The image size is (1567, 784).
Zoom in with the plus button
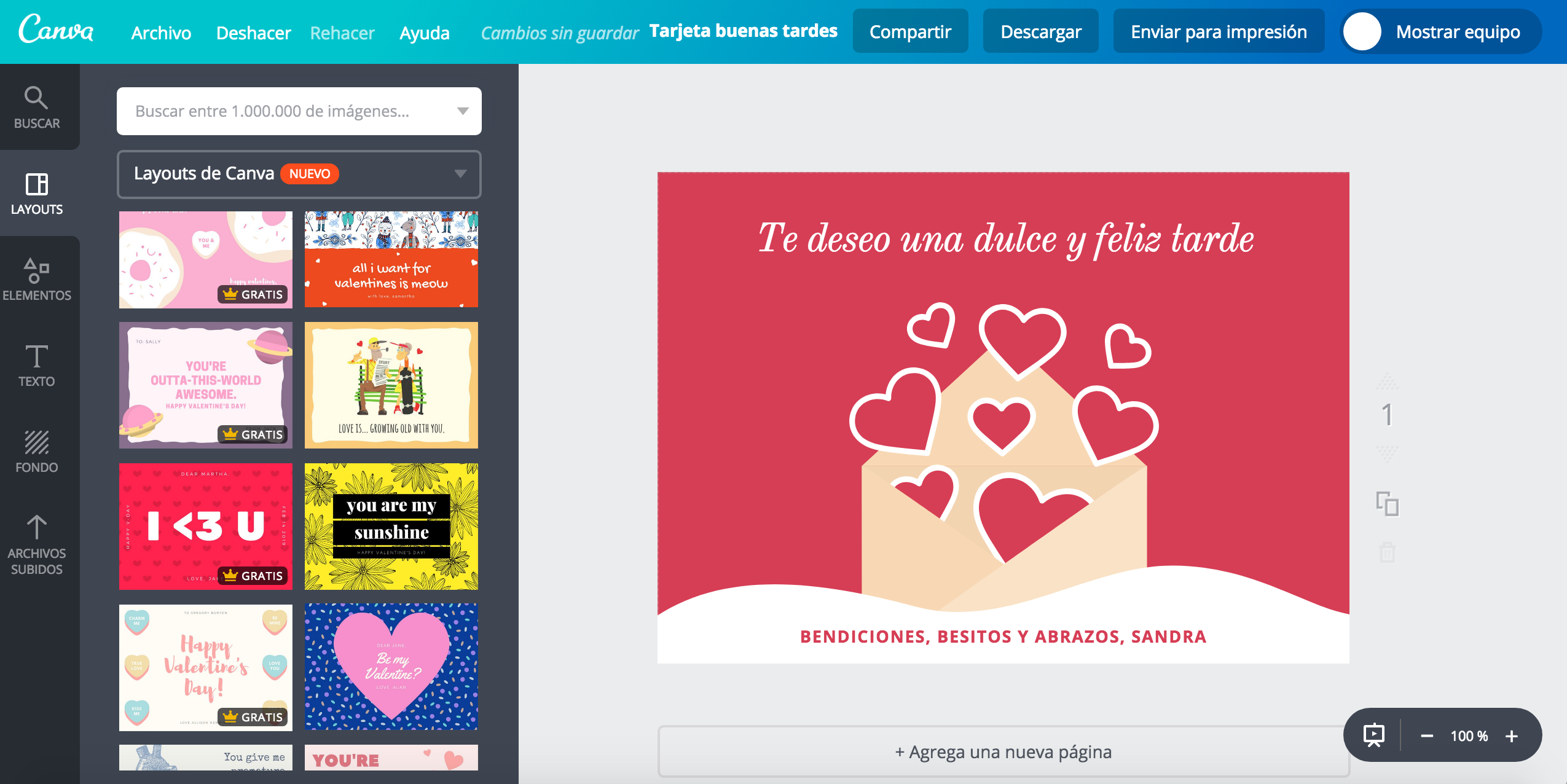coord(1512,736)
